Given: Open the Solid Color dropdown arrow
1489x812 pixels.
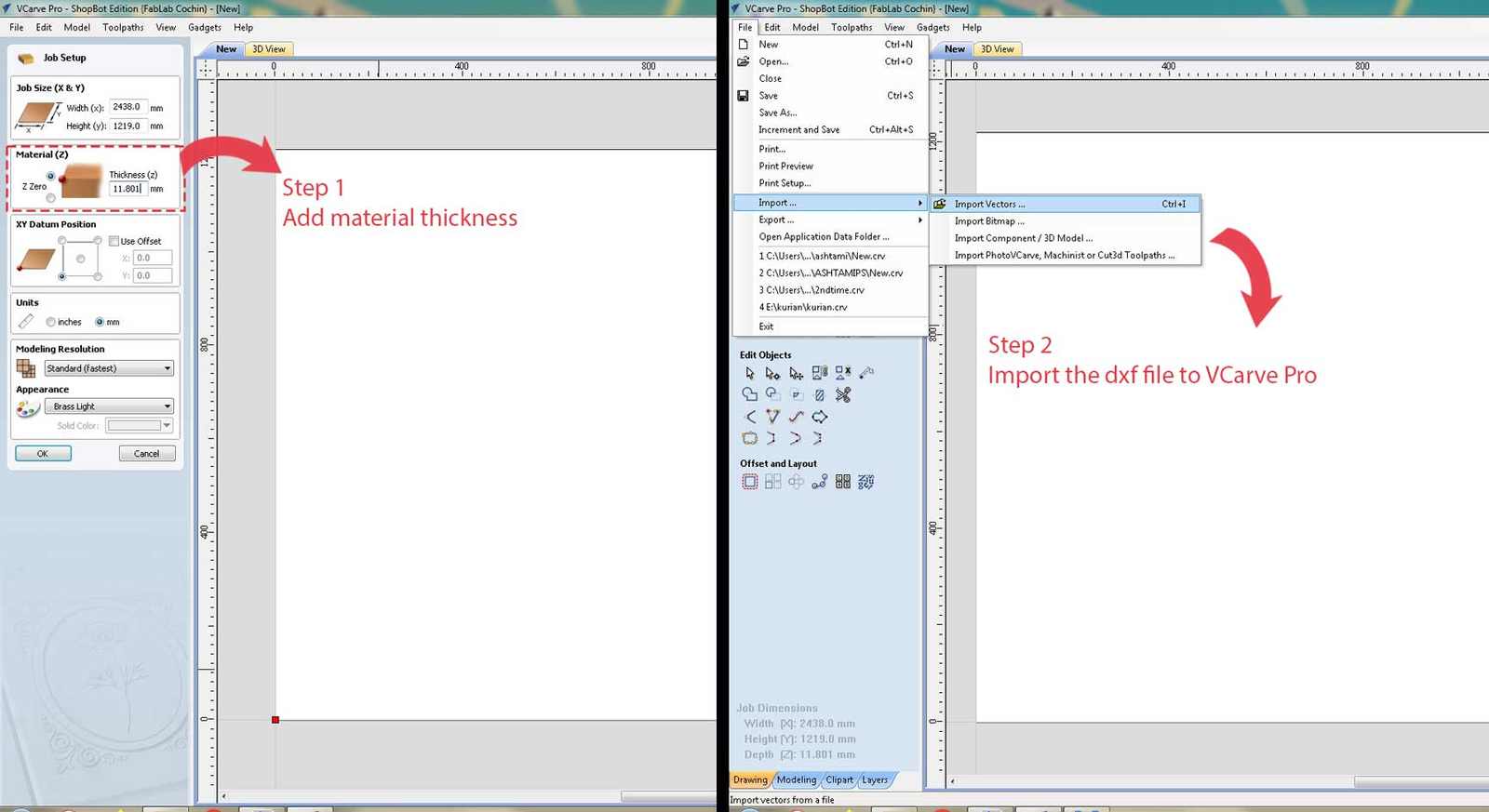Looking at the screenshot, I should [168, 426].
